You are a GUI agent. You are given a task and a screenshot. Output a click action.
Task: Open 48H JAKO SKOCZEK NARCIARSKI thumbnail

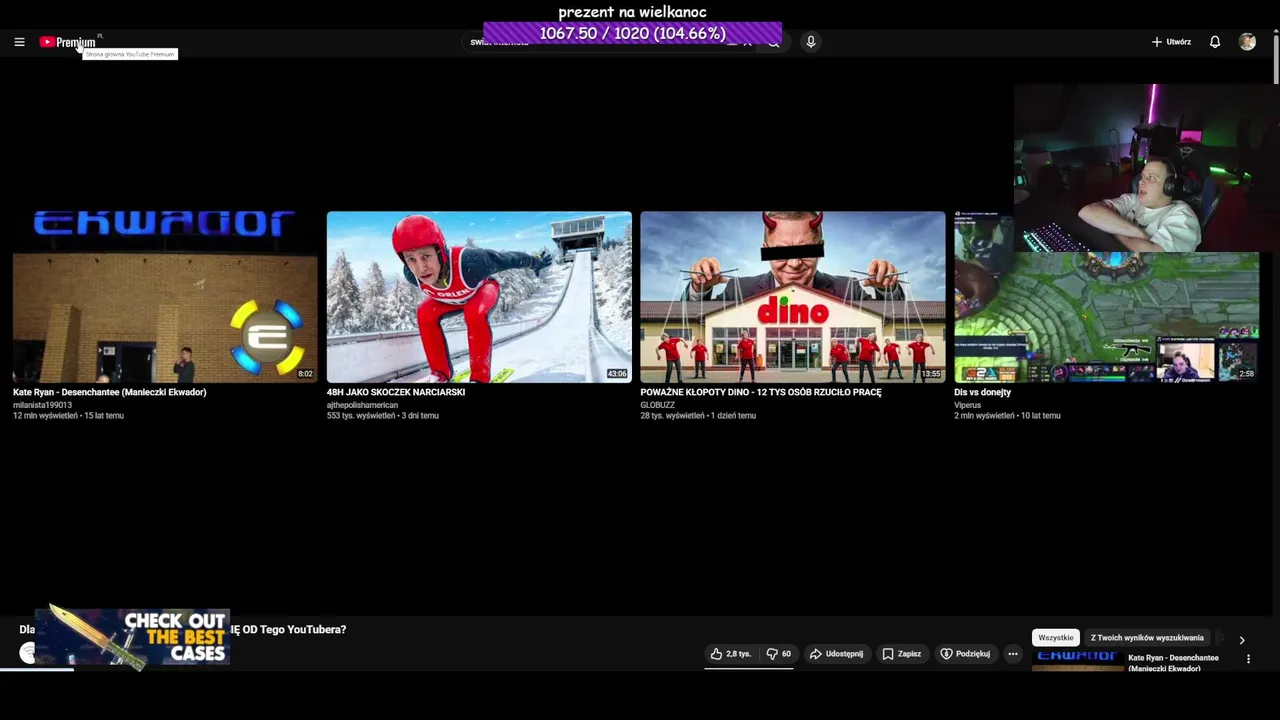[479, 297]
